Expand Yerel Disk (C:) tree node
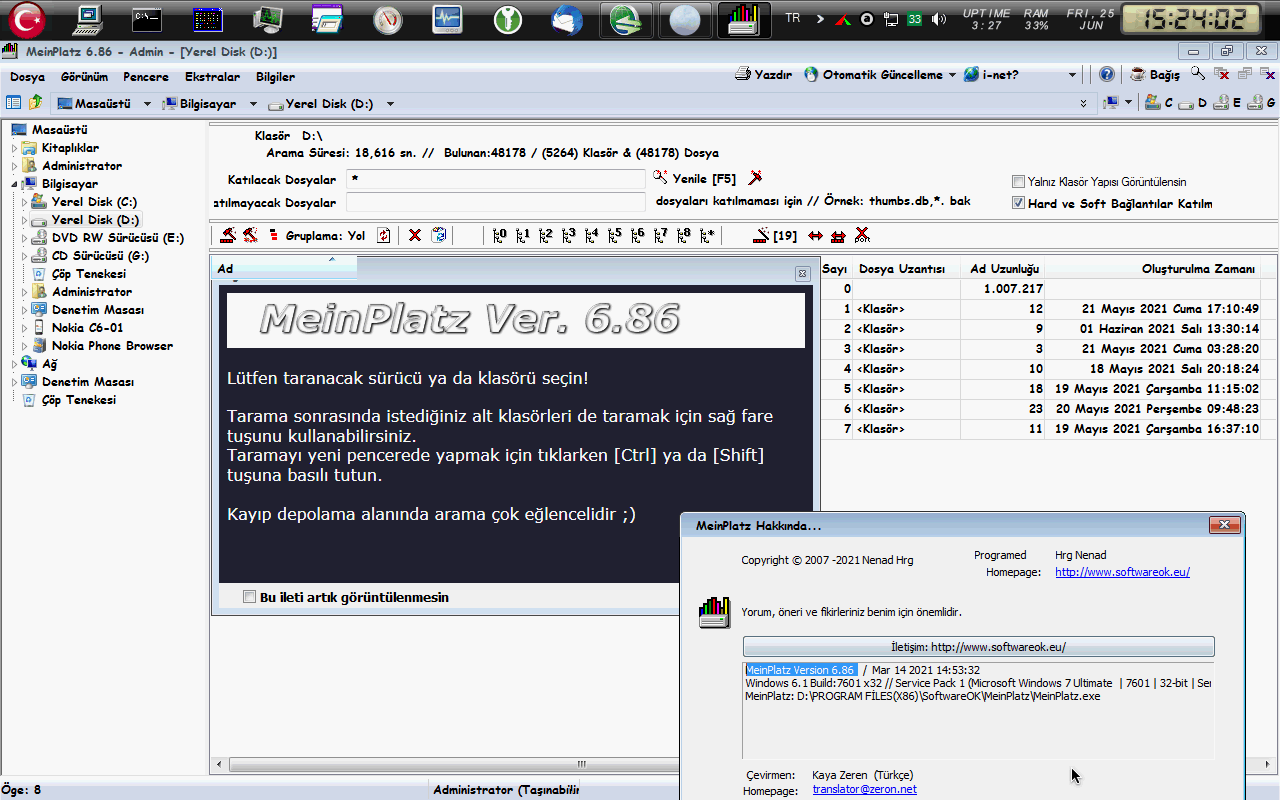 [25, 202]
